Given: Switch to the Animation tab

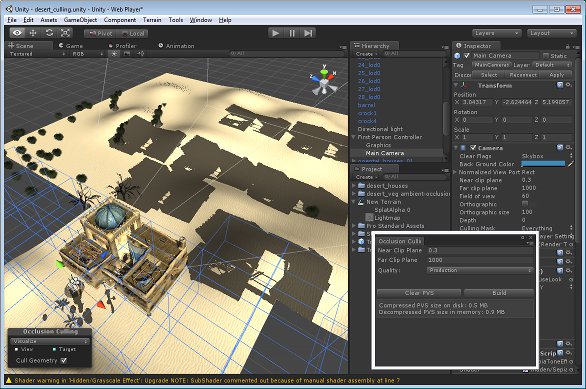Looking at the screenshot, I should [176, 46].
